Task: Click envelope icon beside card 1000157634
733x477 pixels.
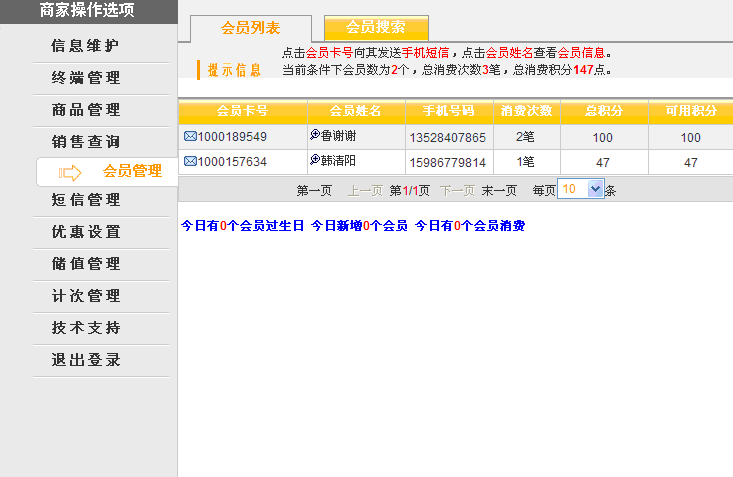Action: point(190,161)
